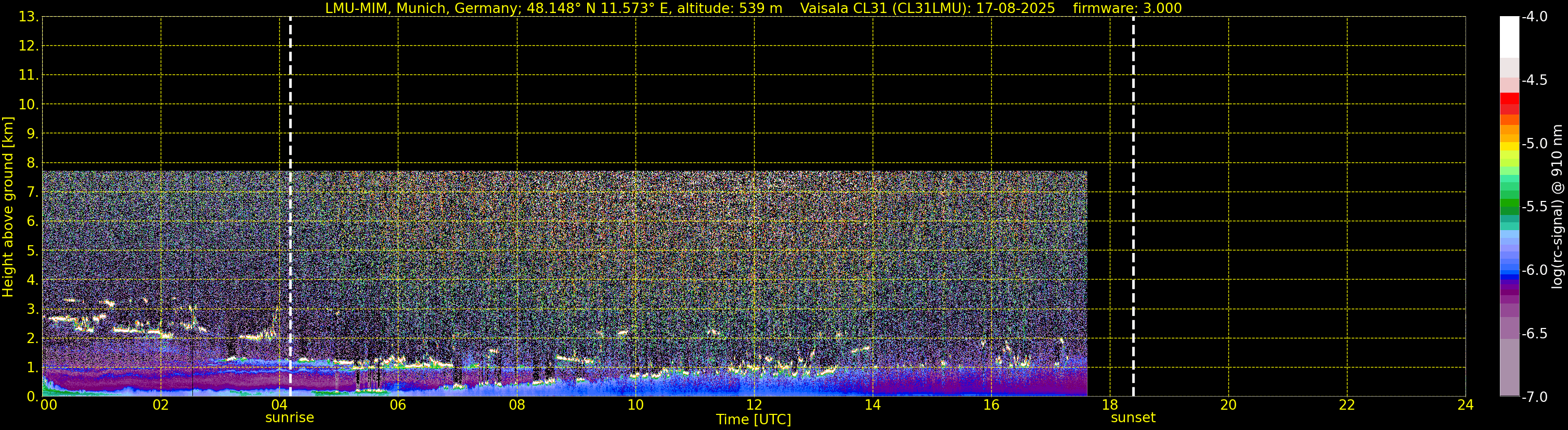Screen dimensions: 1568x430
Task: Click the x-axis tick label '16'
Action: pyautogui.click(x=992, y=405)
